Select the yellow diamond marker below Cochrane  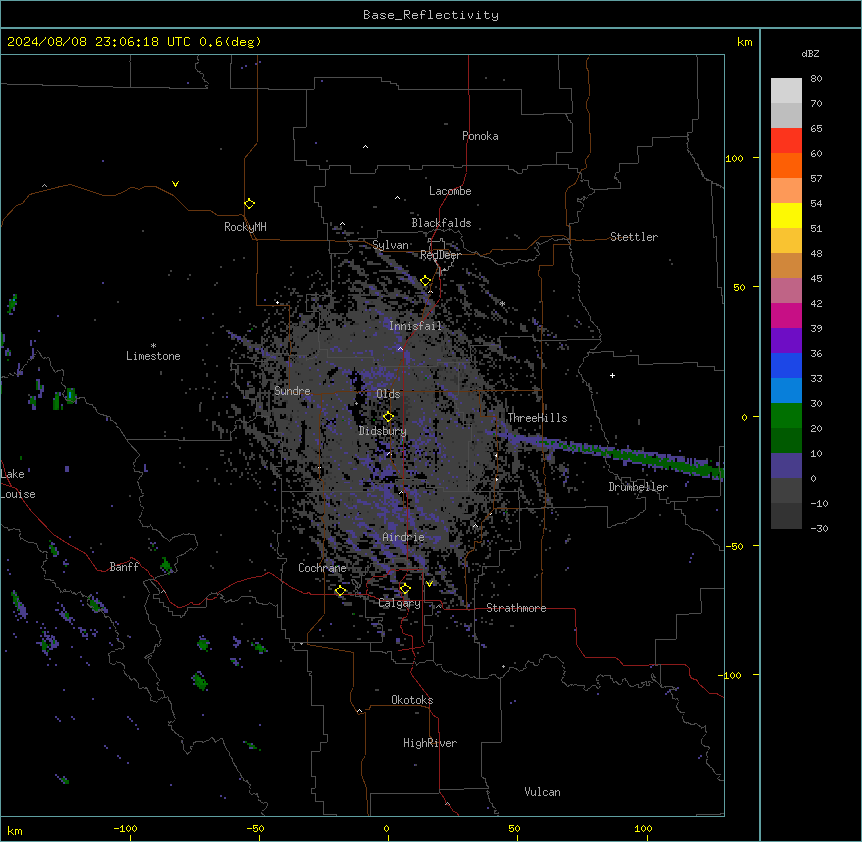[x=340, y=591]
